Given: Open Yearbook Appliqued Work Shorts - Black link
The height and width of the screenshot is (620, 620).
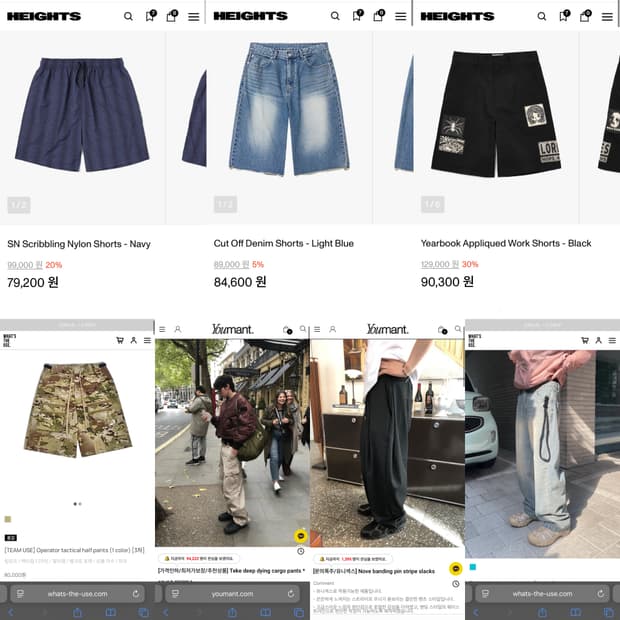Looking at the screenshot, I should pos(506,243).
